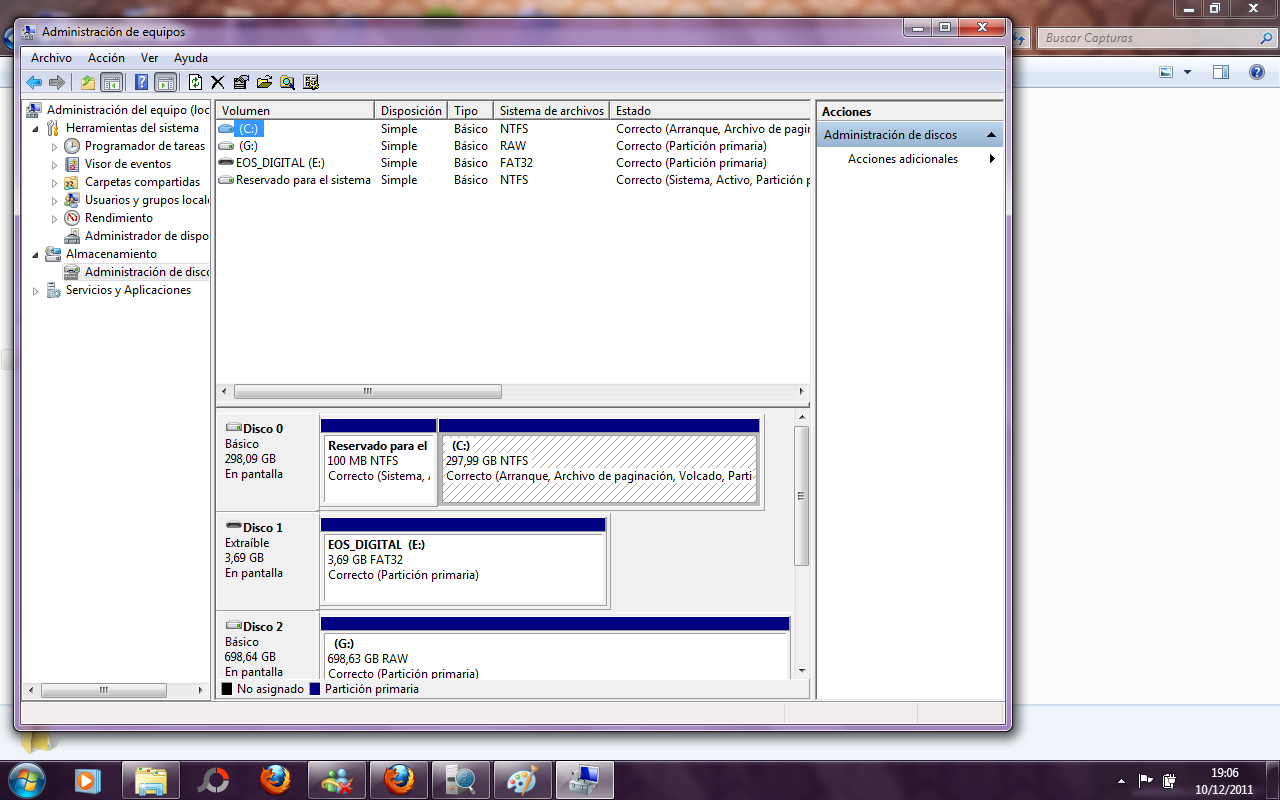Screen dimensions: 1280x800
Task: Click the Up one level folder icon
Action: (x=88, y=82)
